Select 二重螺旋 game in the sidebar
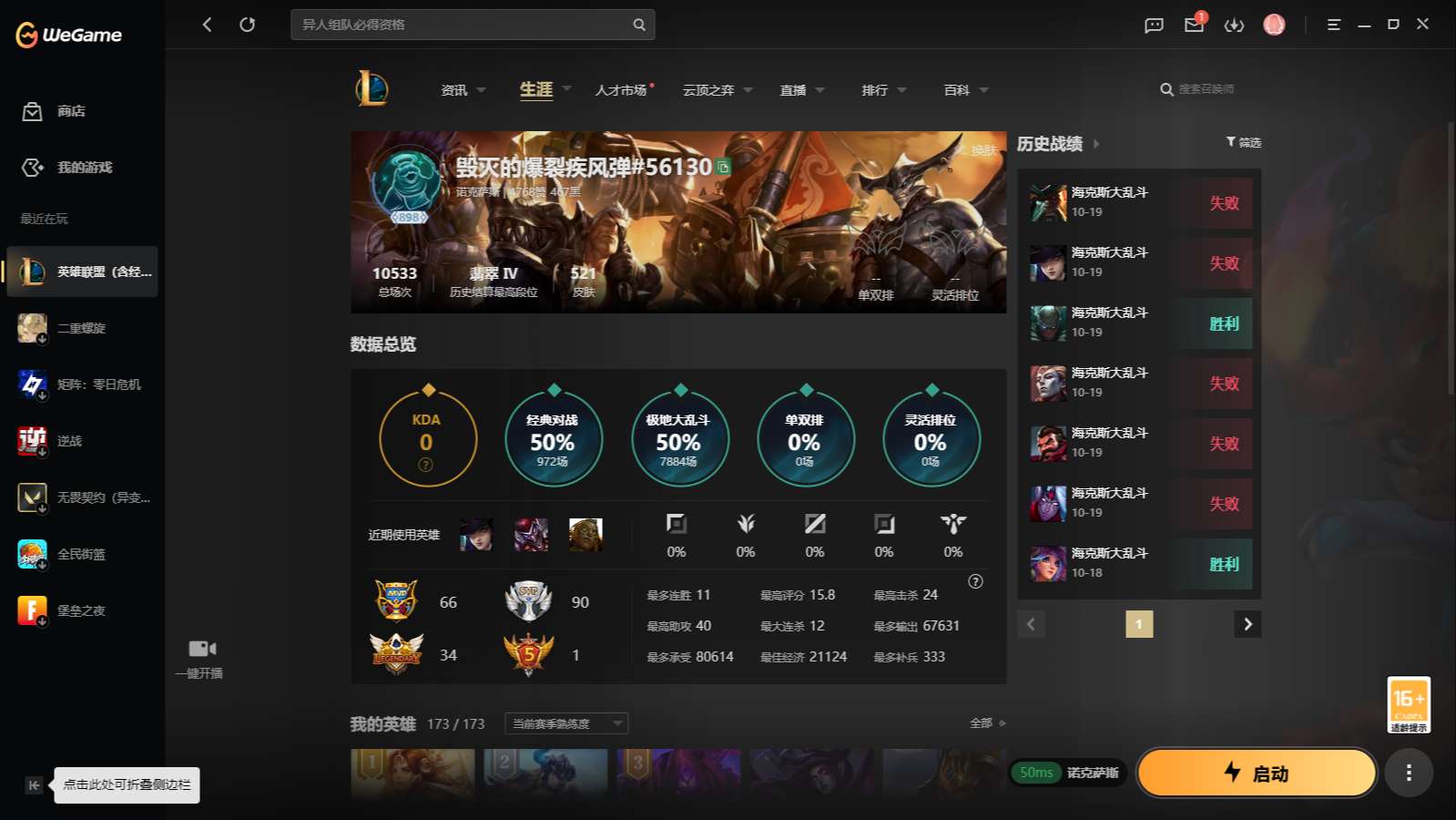 point(82,328)
